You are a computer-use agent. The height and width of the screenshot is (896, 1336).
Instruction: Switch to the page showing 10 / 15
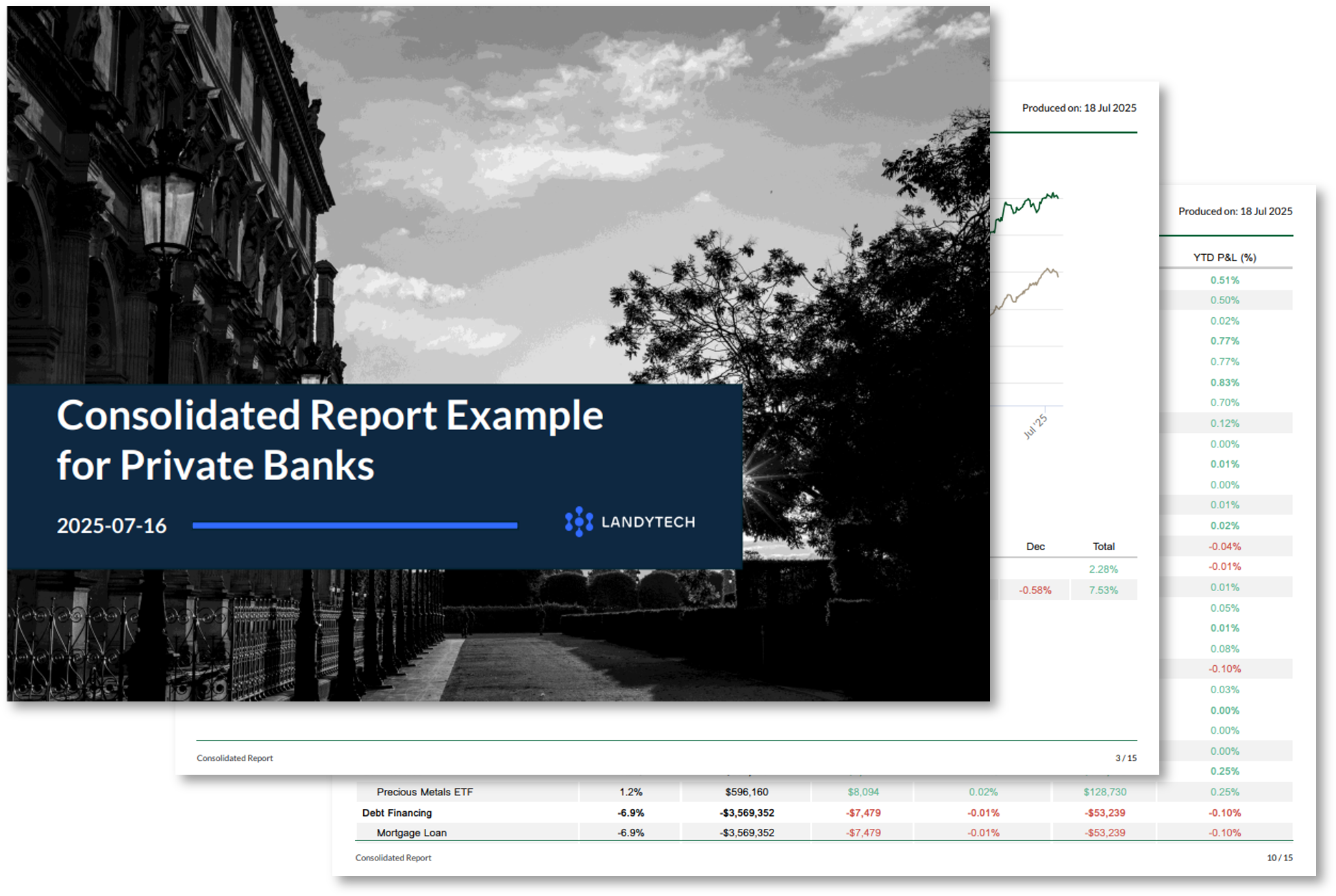pos(1278,857)
